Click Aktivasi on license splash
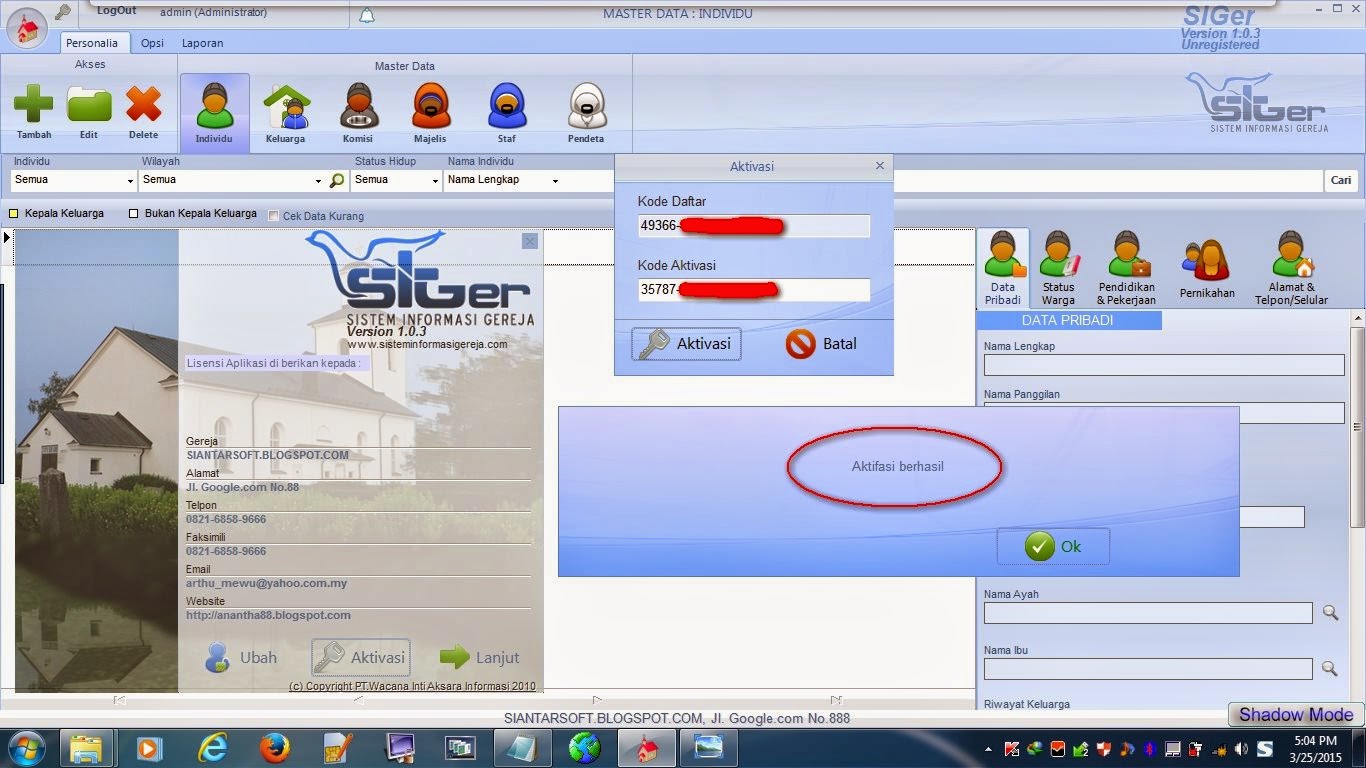The width and height of the screenshot is (1366, 768). 361,658
